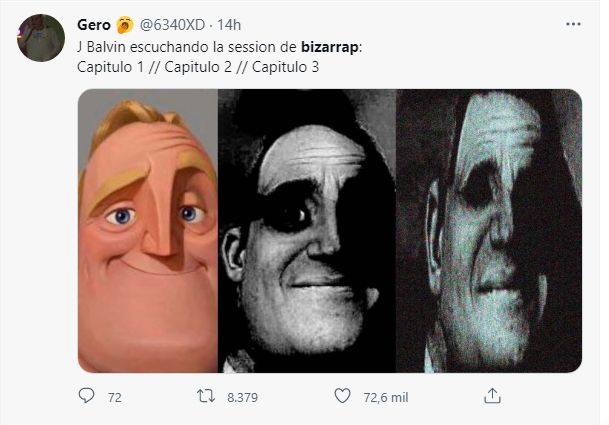Click the tweet text starting with J Balvin
The image size is (609, 425).
click(x=180, y=46)
